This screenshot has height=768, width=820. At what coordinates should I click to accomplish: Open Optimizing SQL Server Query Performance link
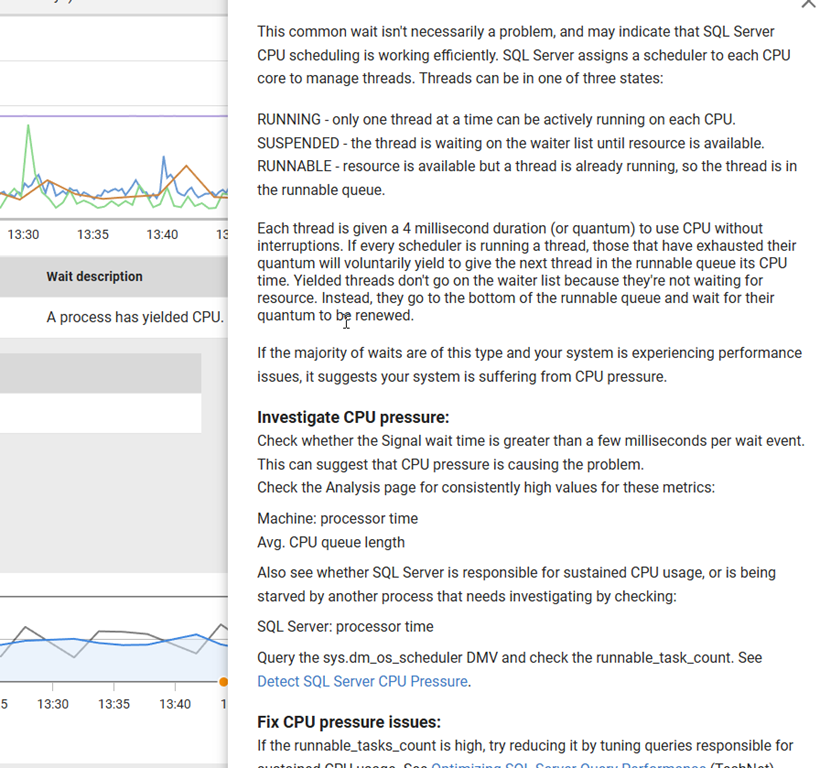(567, 765)
